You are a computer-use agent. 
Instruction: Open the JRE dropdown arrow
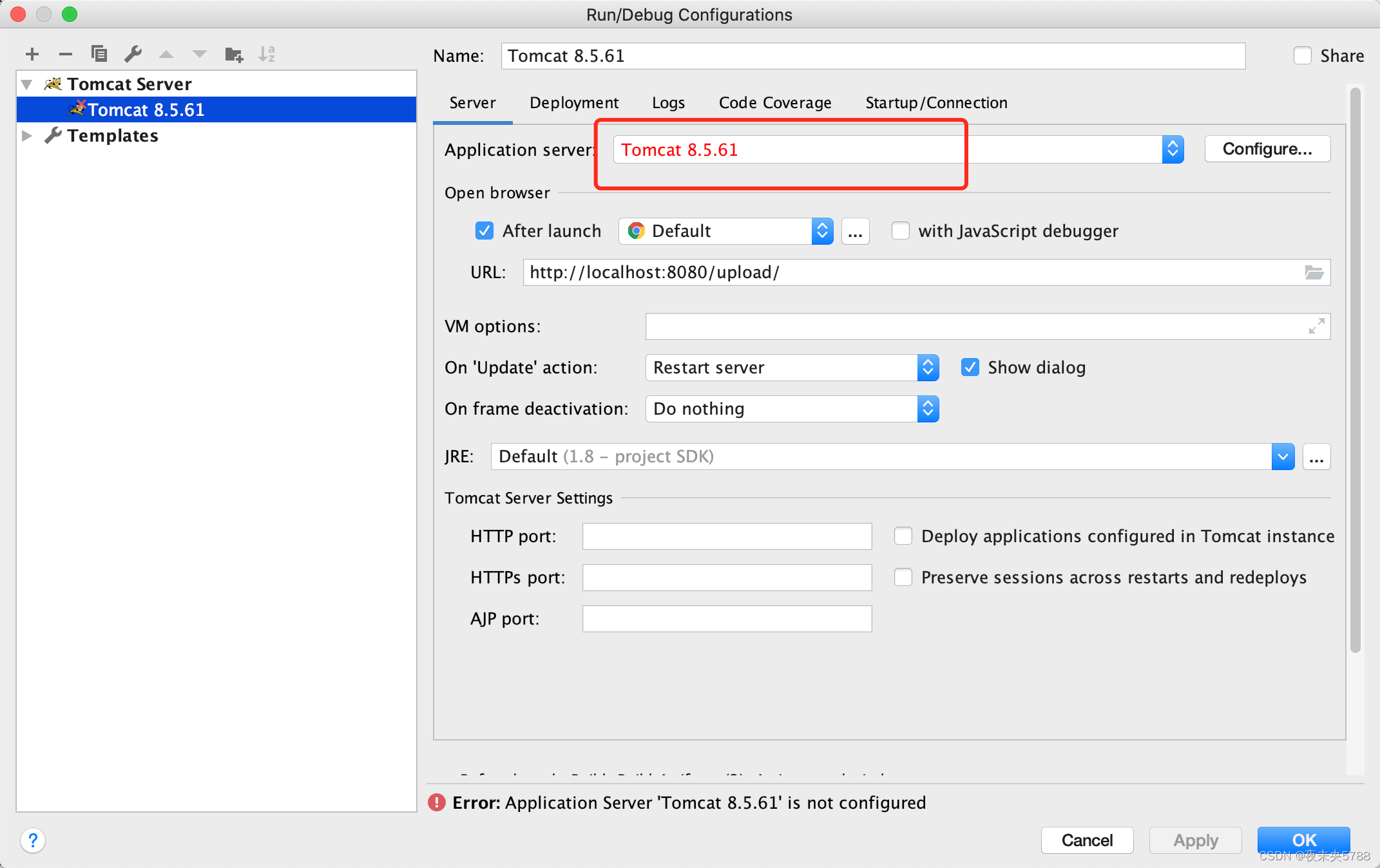point(1283,457)
